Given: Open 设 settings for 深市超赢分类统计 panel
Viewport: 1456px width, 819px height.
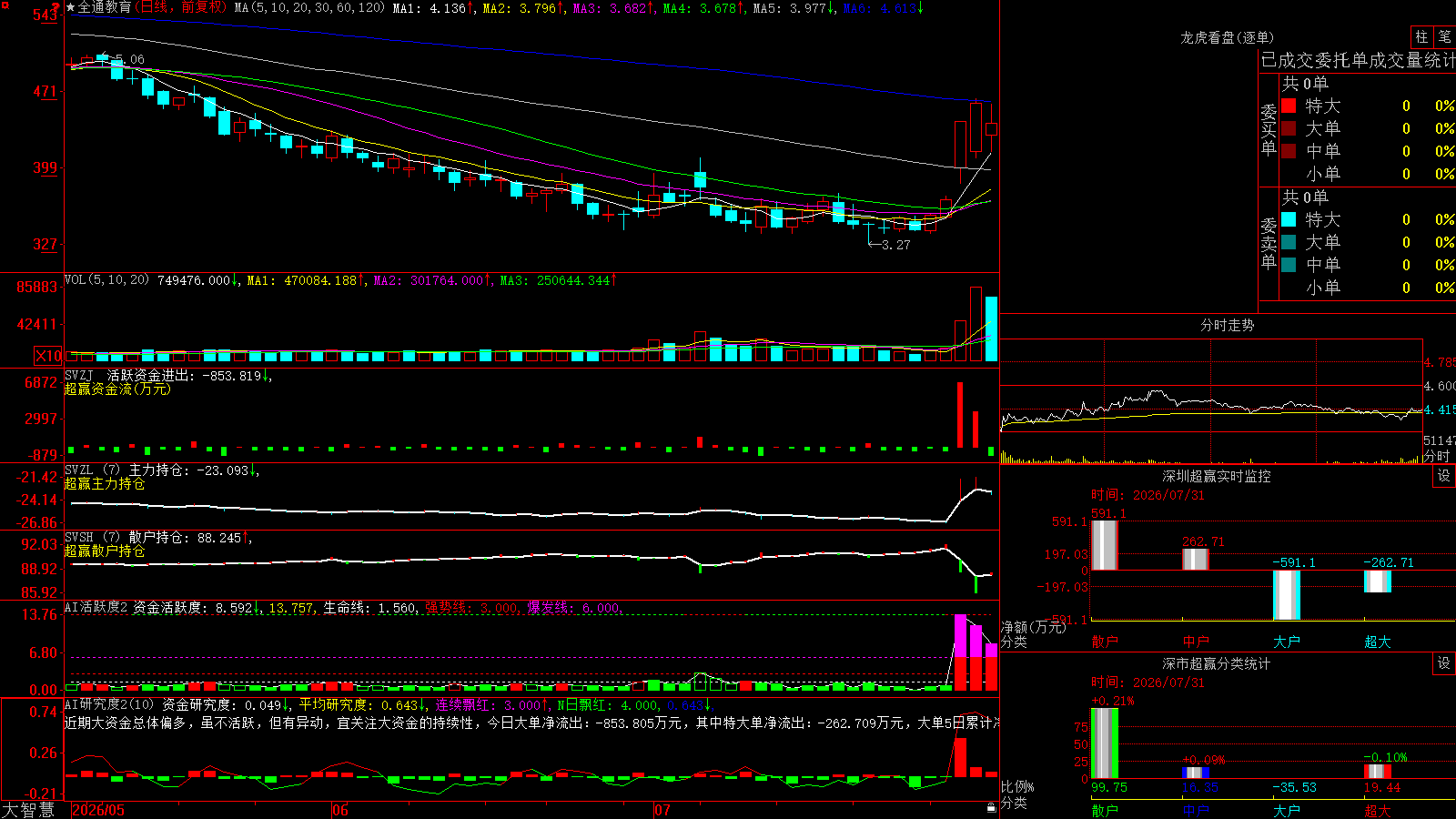Looking at the screenshot, I should click(x=1444, y=663).
